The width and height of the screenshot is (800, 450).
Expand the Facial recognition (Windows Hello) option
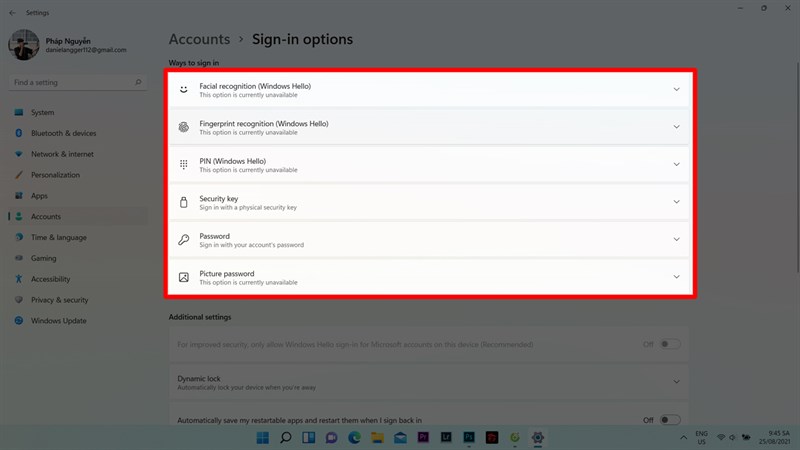pyautogui.click(x=676, y=90)
